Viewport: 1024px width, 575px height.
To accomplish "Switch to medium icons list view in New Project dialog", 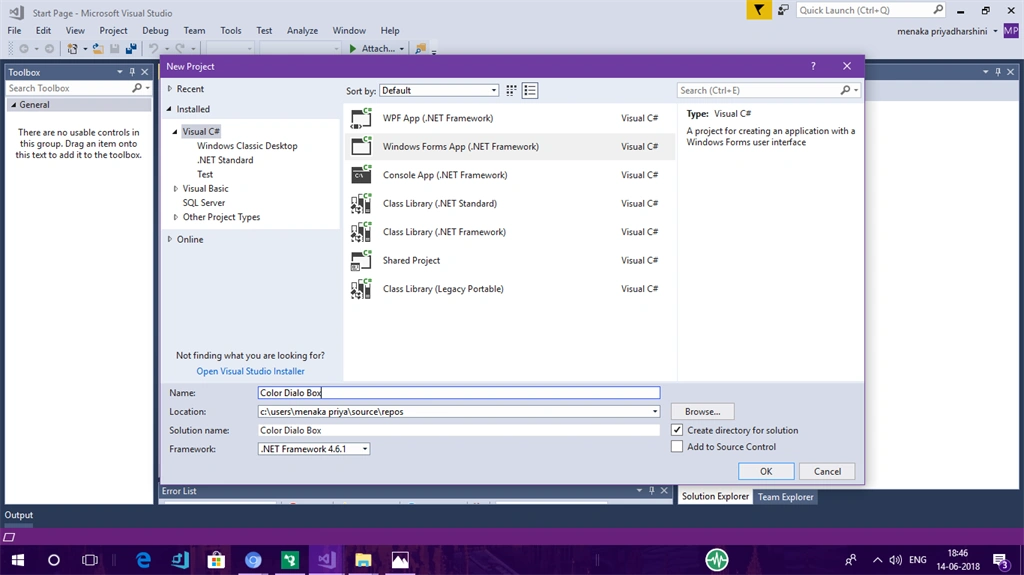I will 530,90.
